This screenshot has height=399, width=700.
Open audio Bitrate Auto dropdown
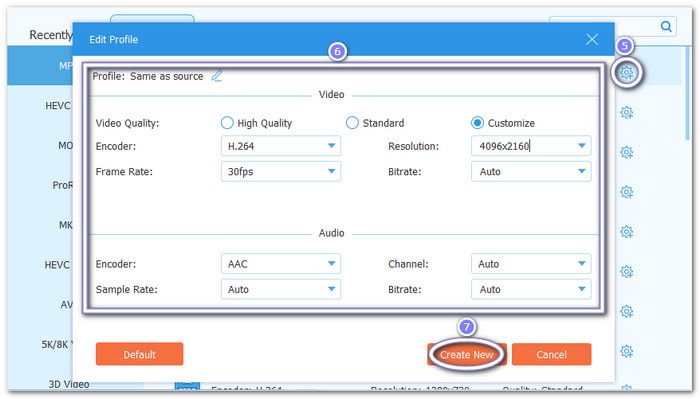531,289
